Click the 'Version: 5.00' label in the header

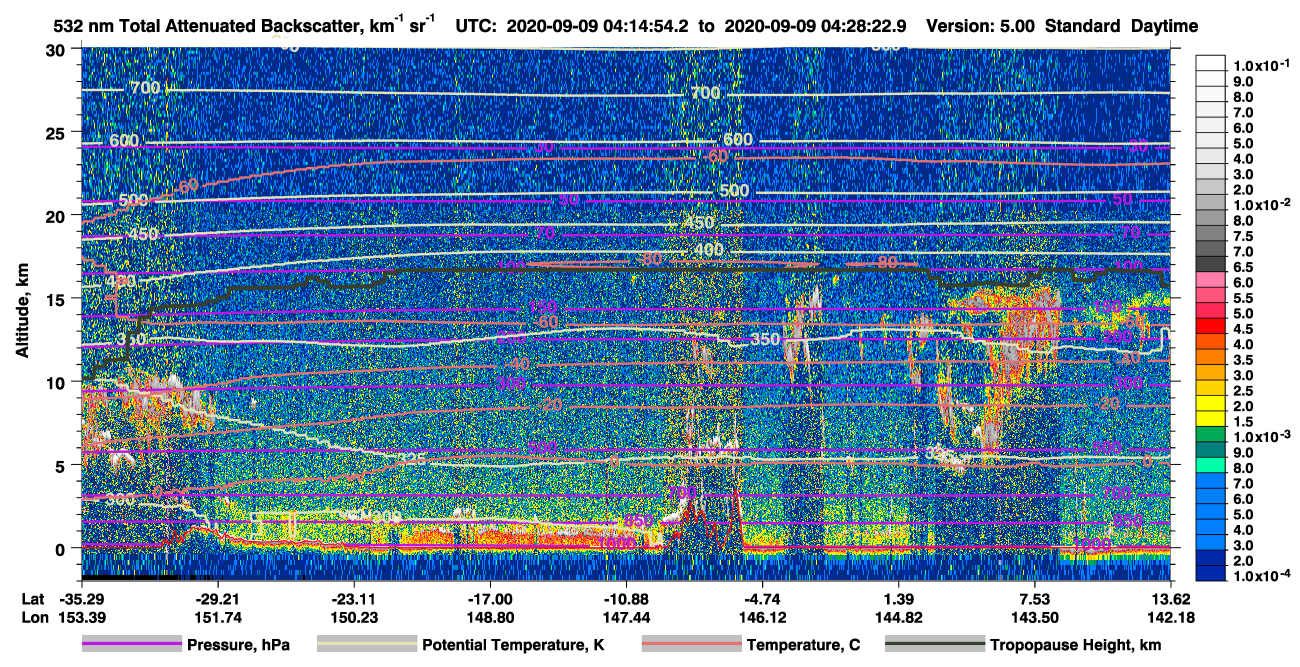(982, 27)
